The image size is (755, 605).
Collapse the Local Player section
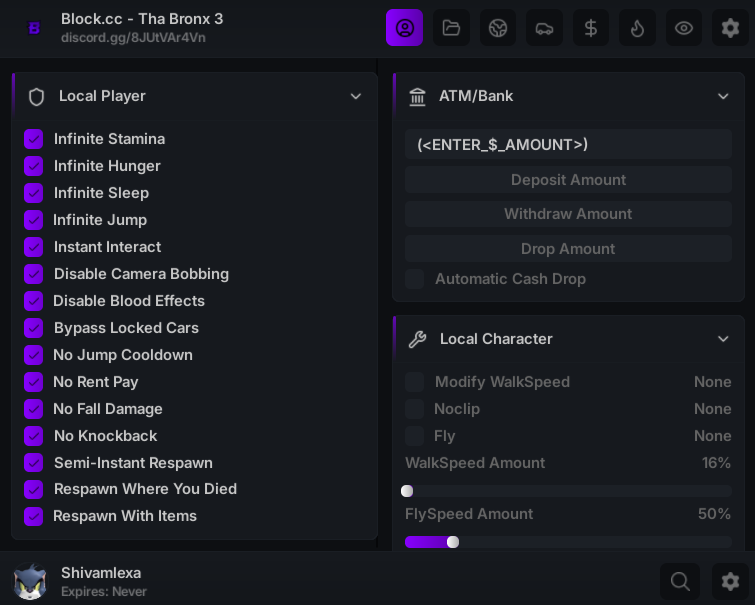pos(355,96)
